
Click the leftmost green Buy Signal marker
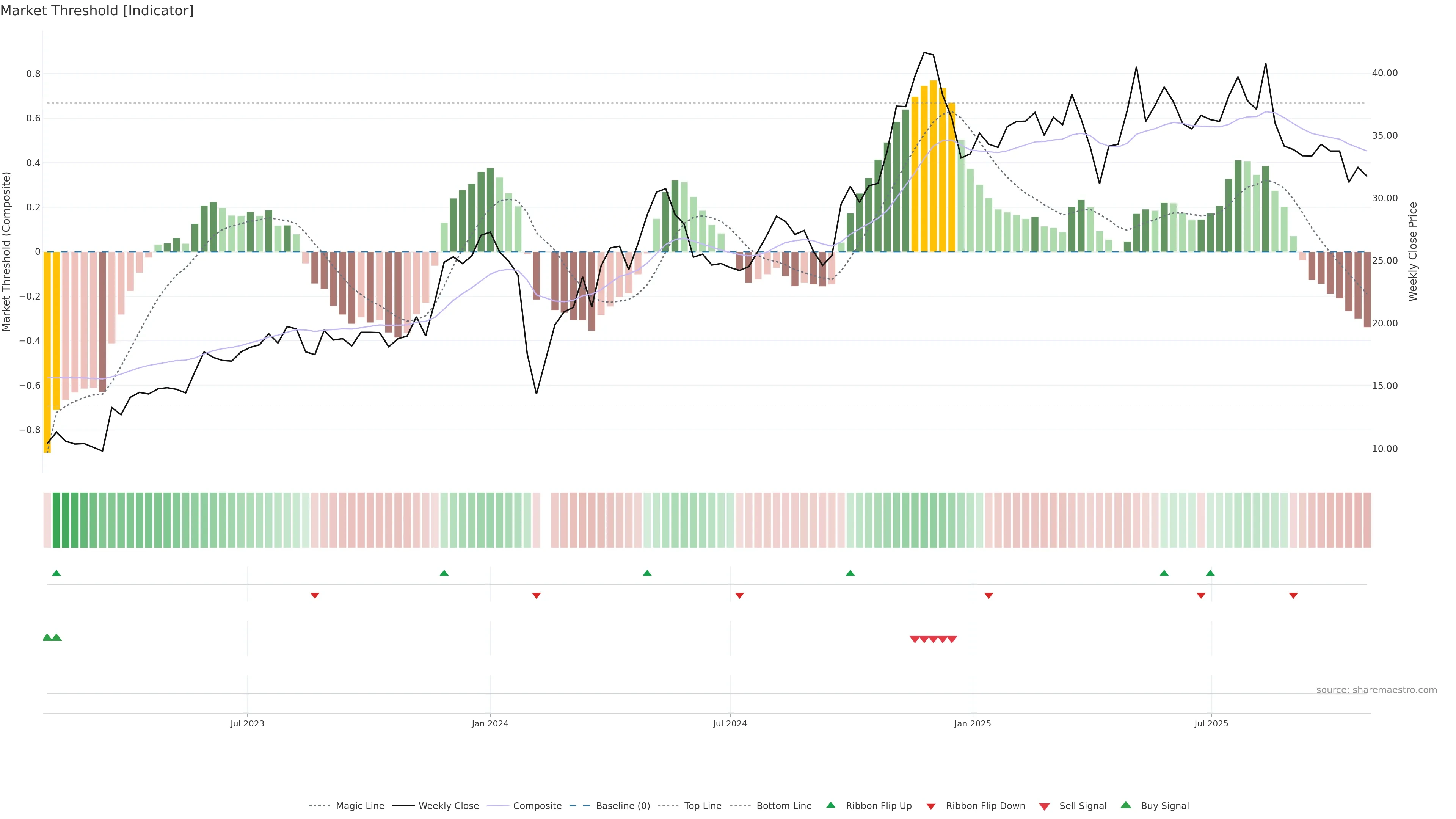tap(47, 637)
